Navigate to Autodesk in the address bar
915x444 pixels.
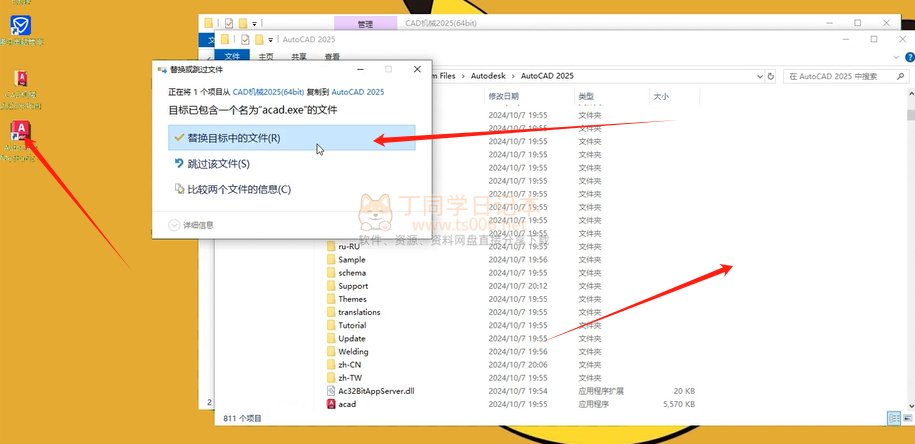pyautogui.click(x=488, y=76)
